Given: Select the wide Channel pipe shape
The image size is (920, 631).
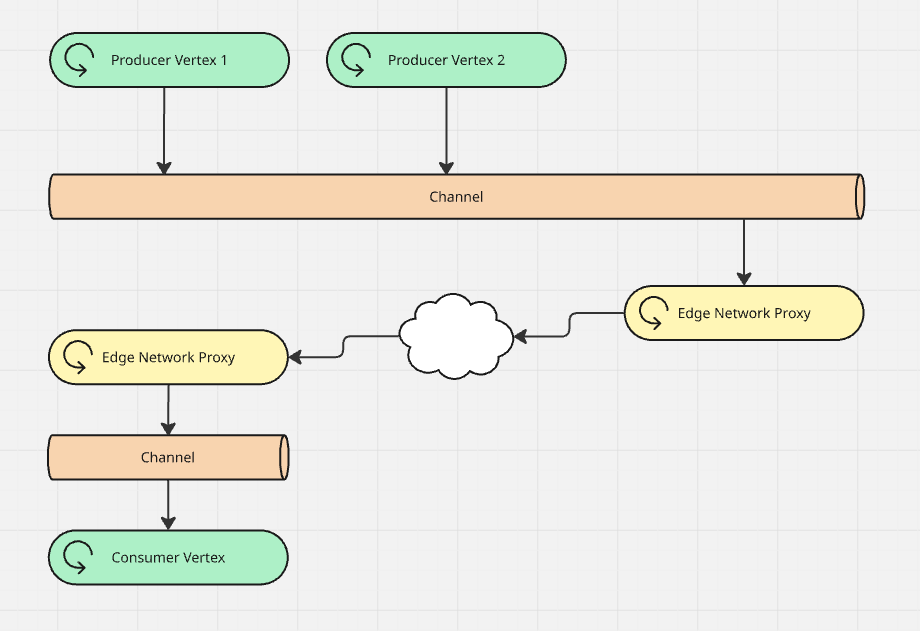Looking at the screenshot, I should coord(456,197).
